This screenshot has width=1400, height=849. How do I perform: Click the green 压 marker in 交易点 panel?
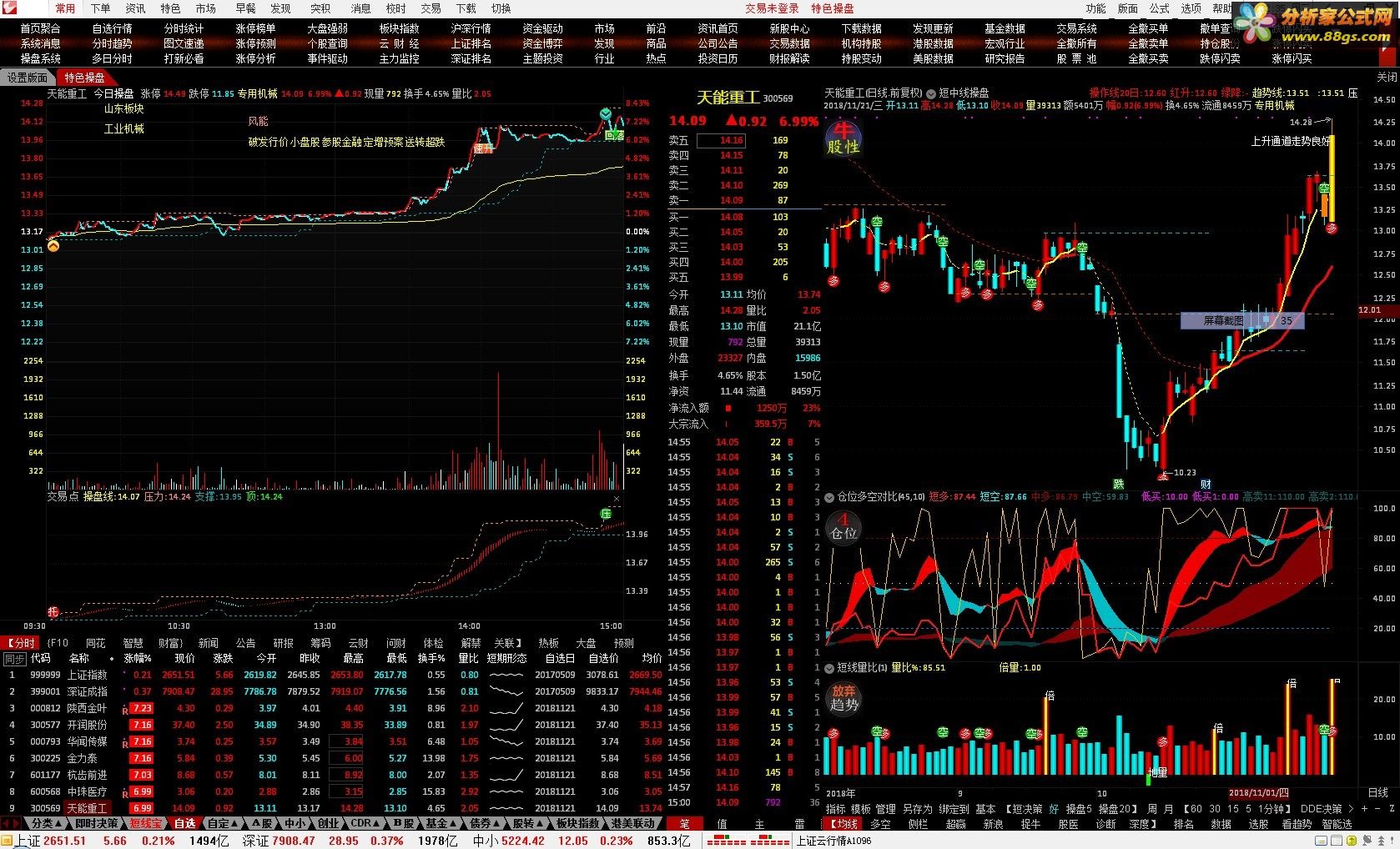tap(606, 514)
